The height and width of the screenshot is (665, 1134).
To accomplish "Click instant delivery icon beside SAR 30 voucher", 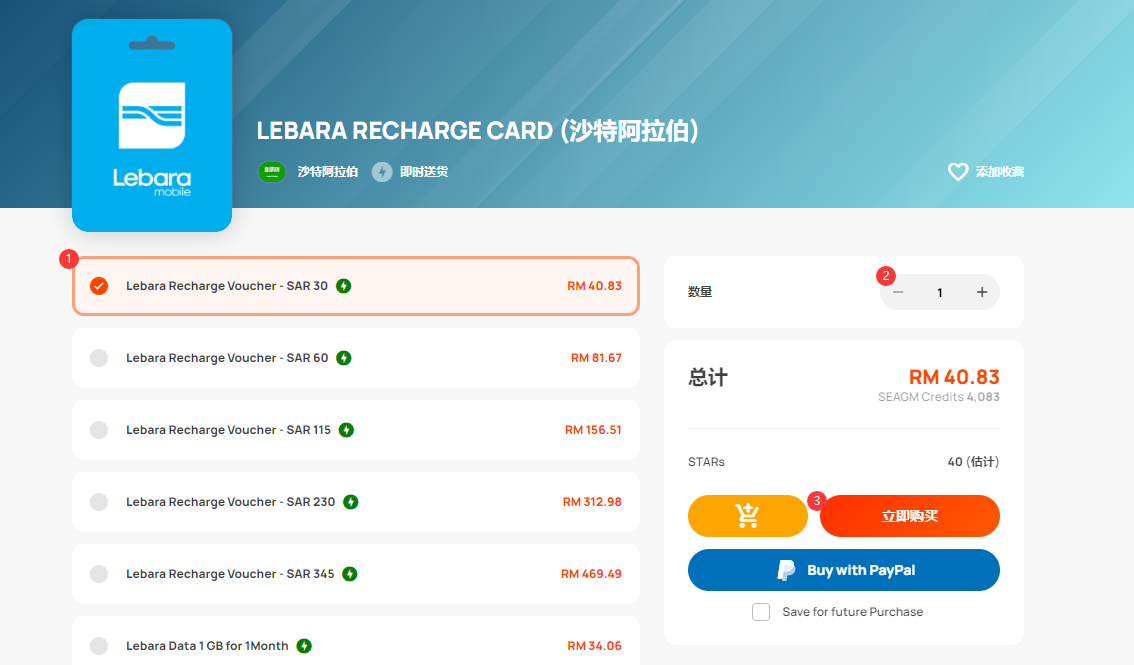I will [344, 286].
